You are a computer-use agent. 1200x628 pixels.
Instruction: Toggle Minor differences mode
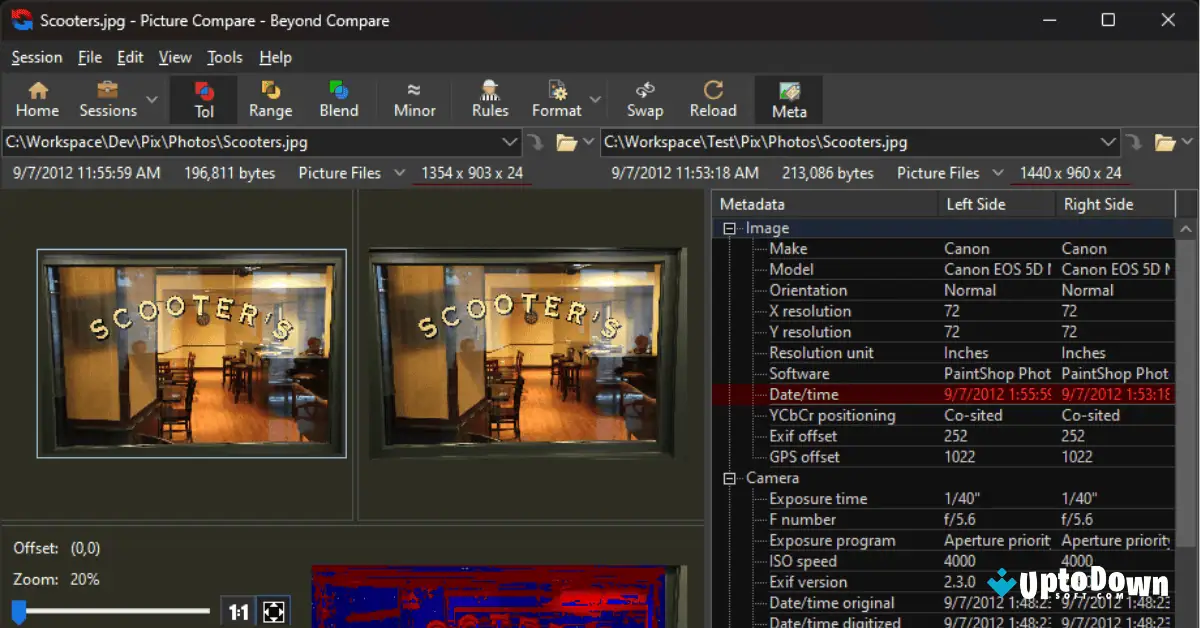coord(413,99)
